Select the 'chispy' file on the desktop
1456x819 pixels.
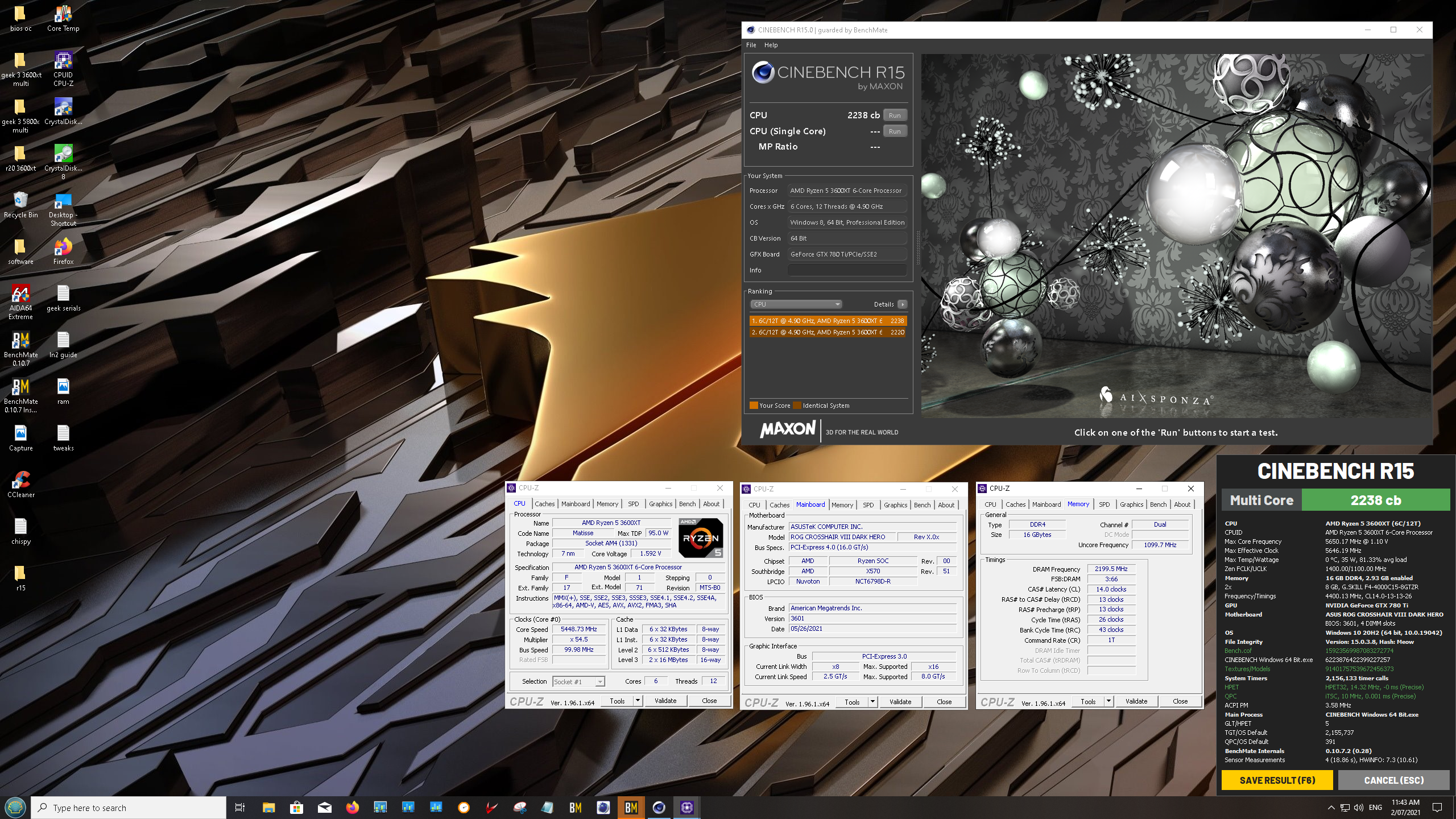(x=21, y=532)
